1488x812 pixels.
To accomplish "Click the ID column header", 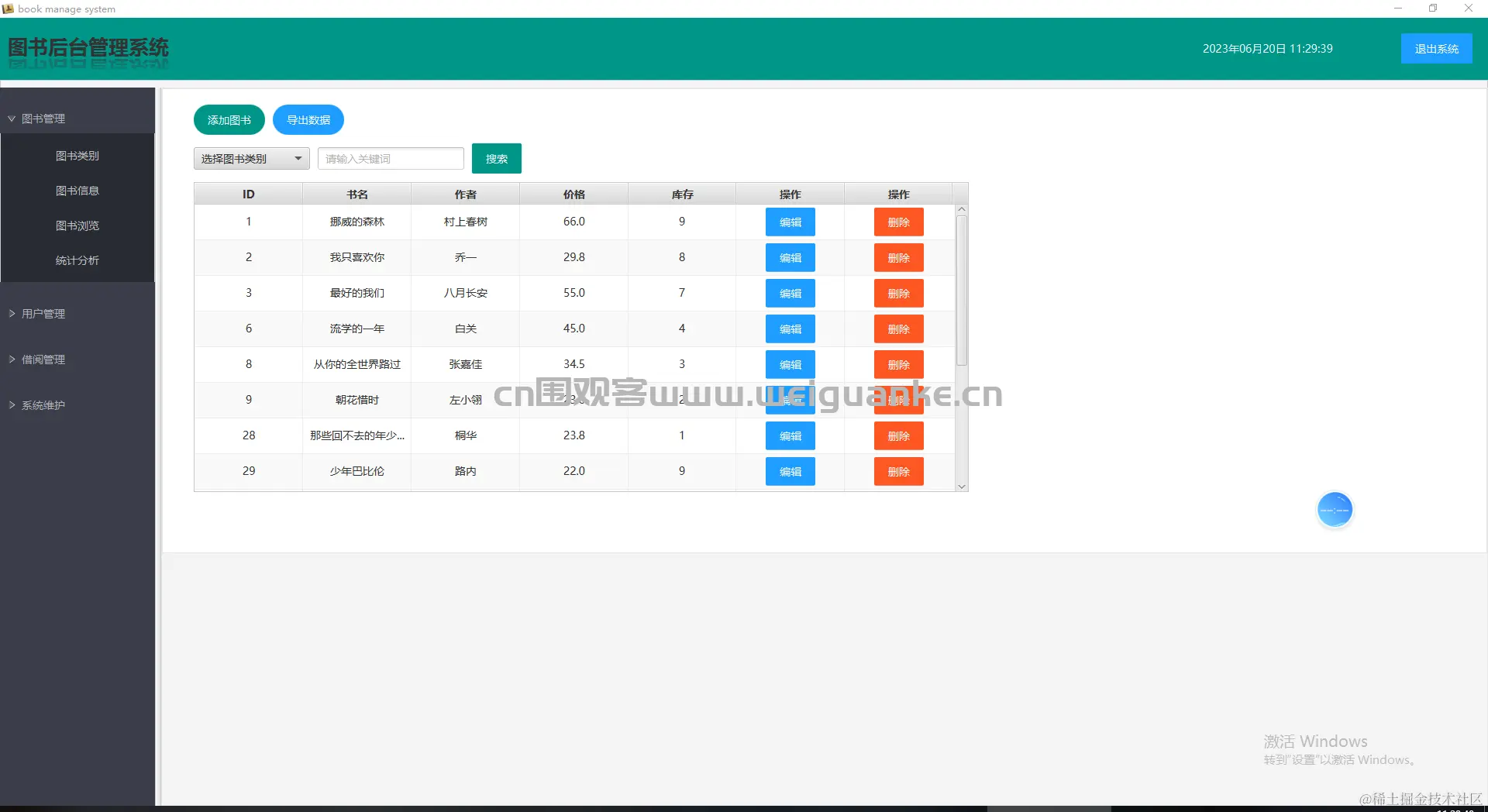I will click(249, 194).
